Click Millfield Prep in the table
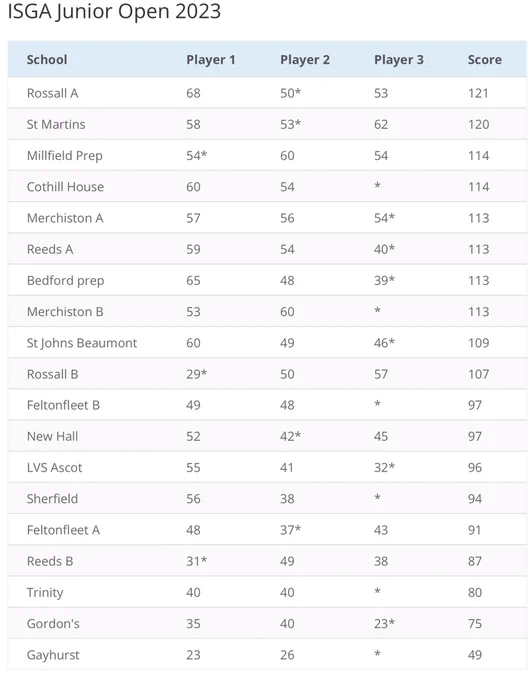Screen dimensions: 531x680 point(65,156)
